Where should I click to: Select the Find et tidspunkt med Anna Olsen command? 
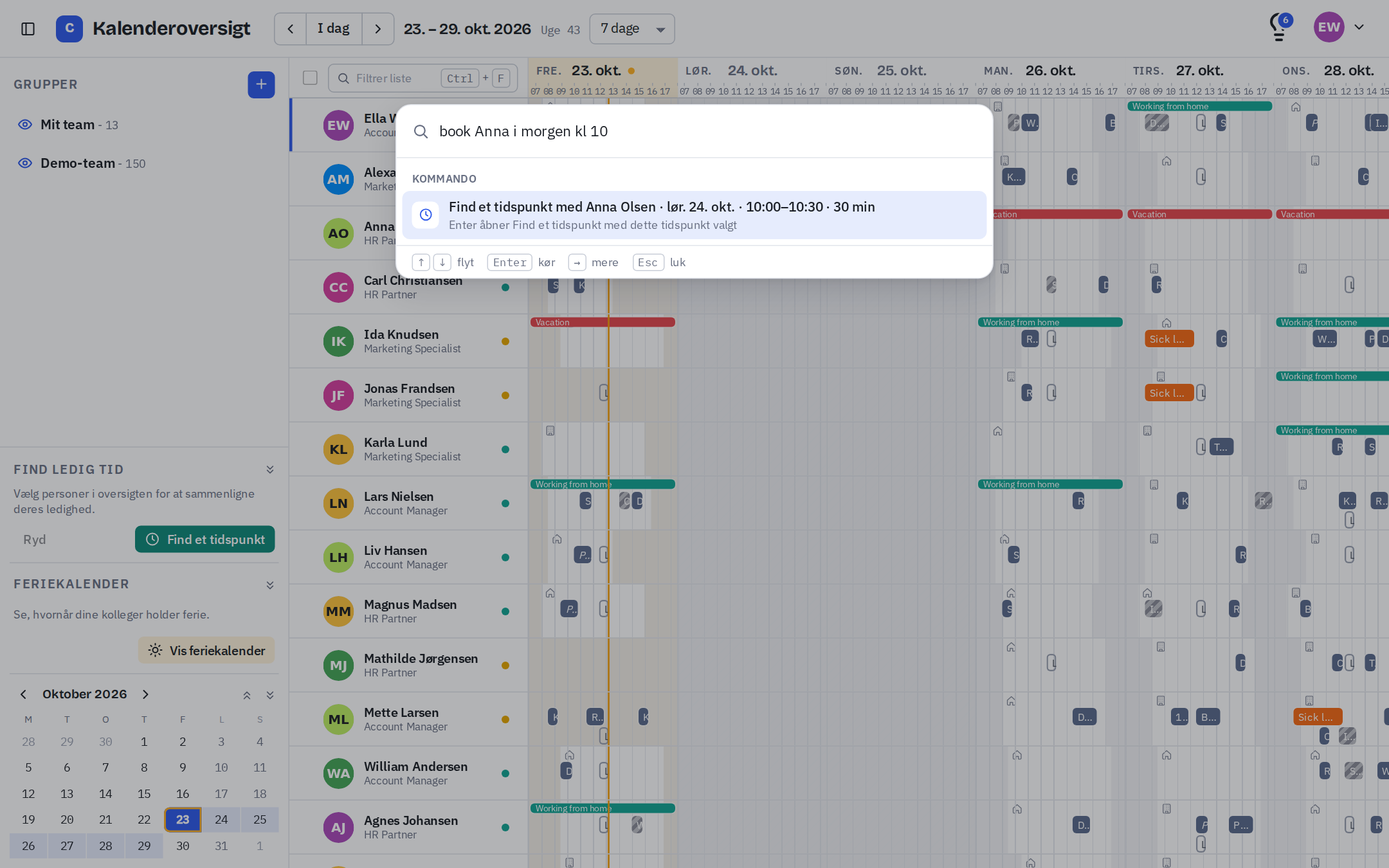click(694, 215)
